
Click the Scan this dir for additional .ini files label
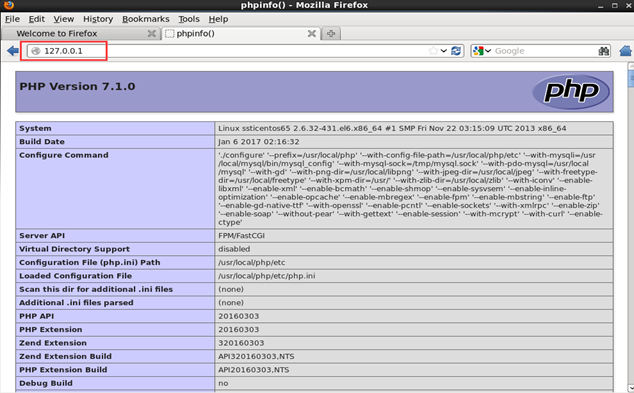[96, 289]
